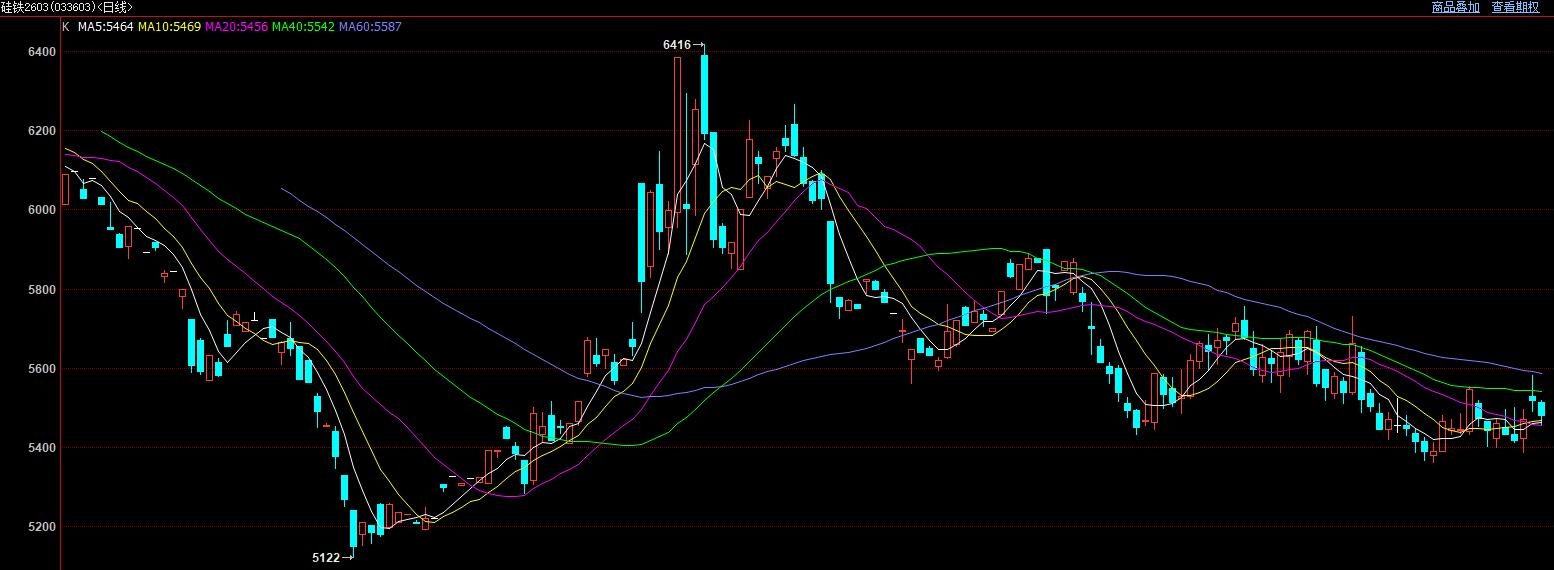Click the 5200 price axis label

click(x=42, y=527)
